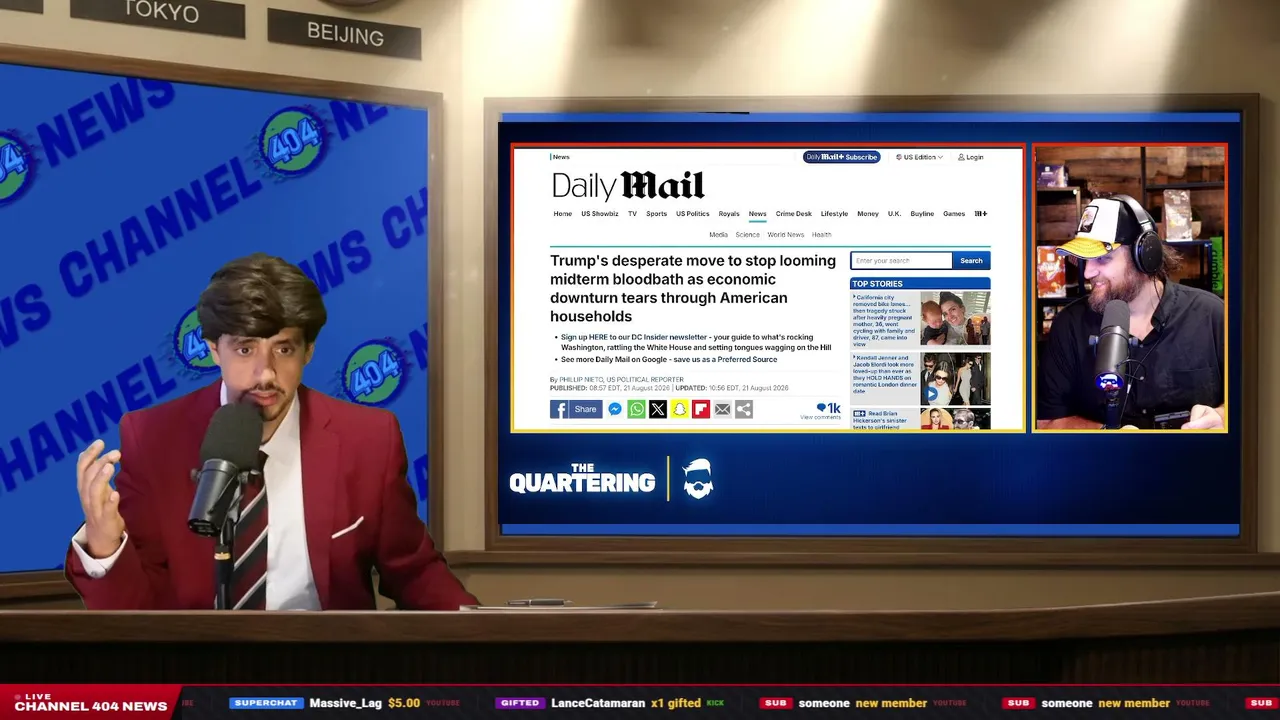Screen dimensions: 1280x720
Task: Open the Money section
Action: pyautogui.click(x=868, y=213)
